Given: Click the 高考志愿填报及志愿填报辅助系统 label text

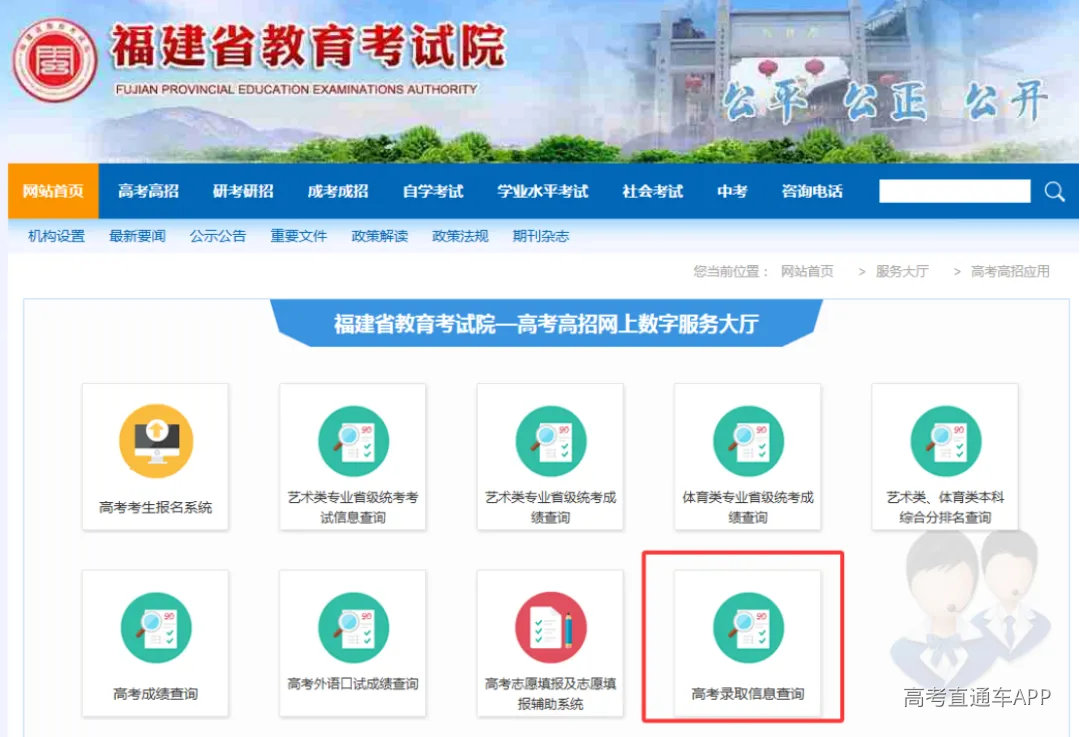Looking at the screenshot, I should (x=550, y=694).
